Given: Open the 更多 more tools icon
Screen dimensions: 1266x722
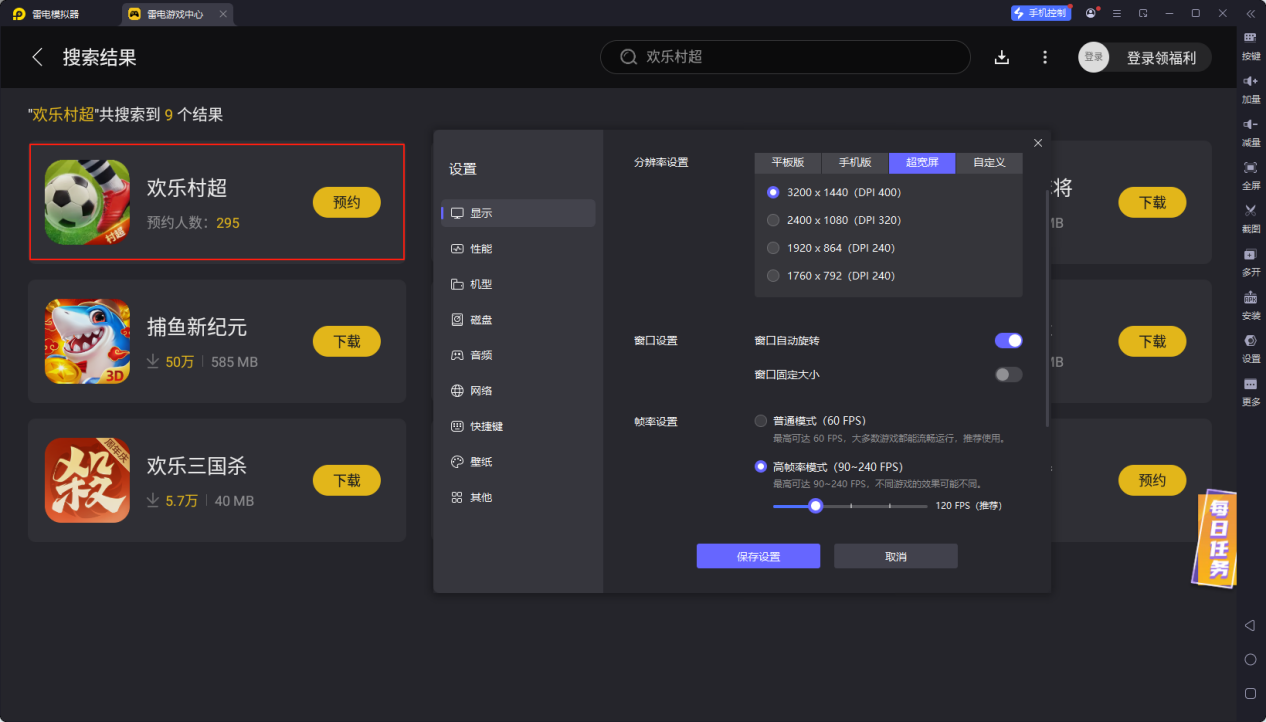Looking at the screenshot, I should [1250, 391].
